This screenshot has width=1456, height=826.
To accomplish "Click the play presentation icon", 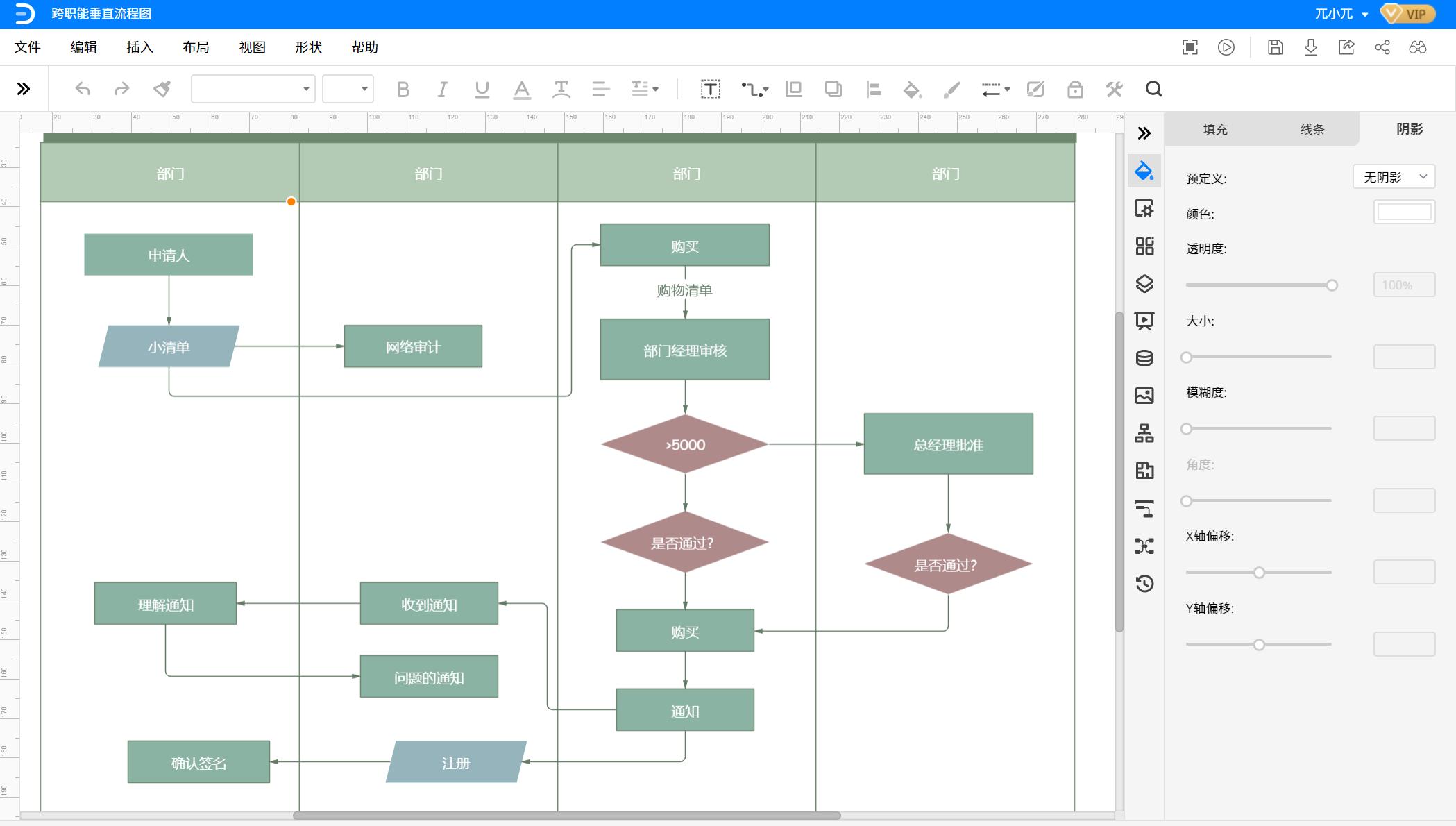I will tap(1226, 47).
